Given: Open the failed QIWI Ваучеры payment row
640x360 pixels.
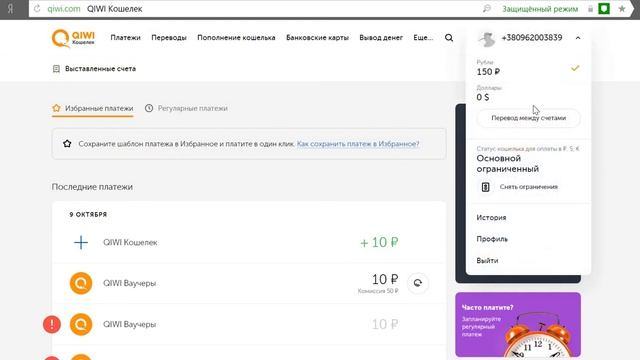Looking at the screenshot, I should tap(249, 324).
